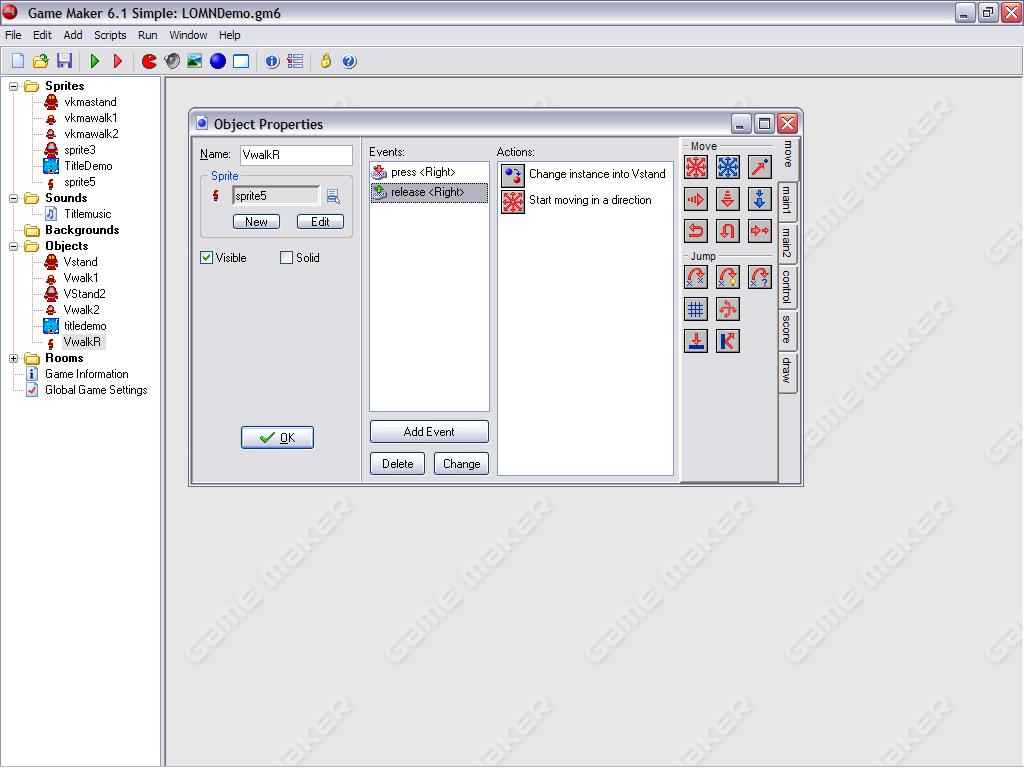Add a background using landscape icon
1024x768 pixels.
195,61
